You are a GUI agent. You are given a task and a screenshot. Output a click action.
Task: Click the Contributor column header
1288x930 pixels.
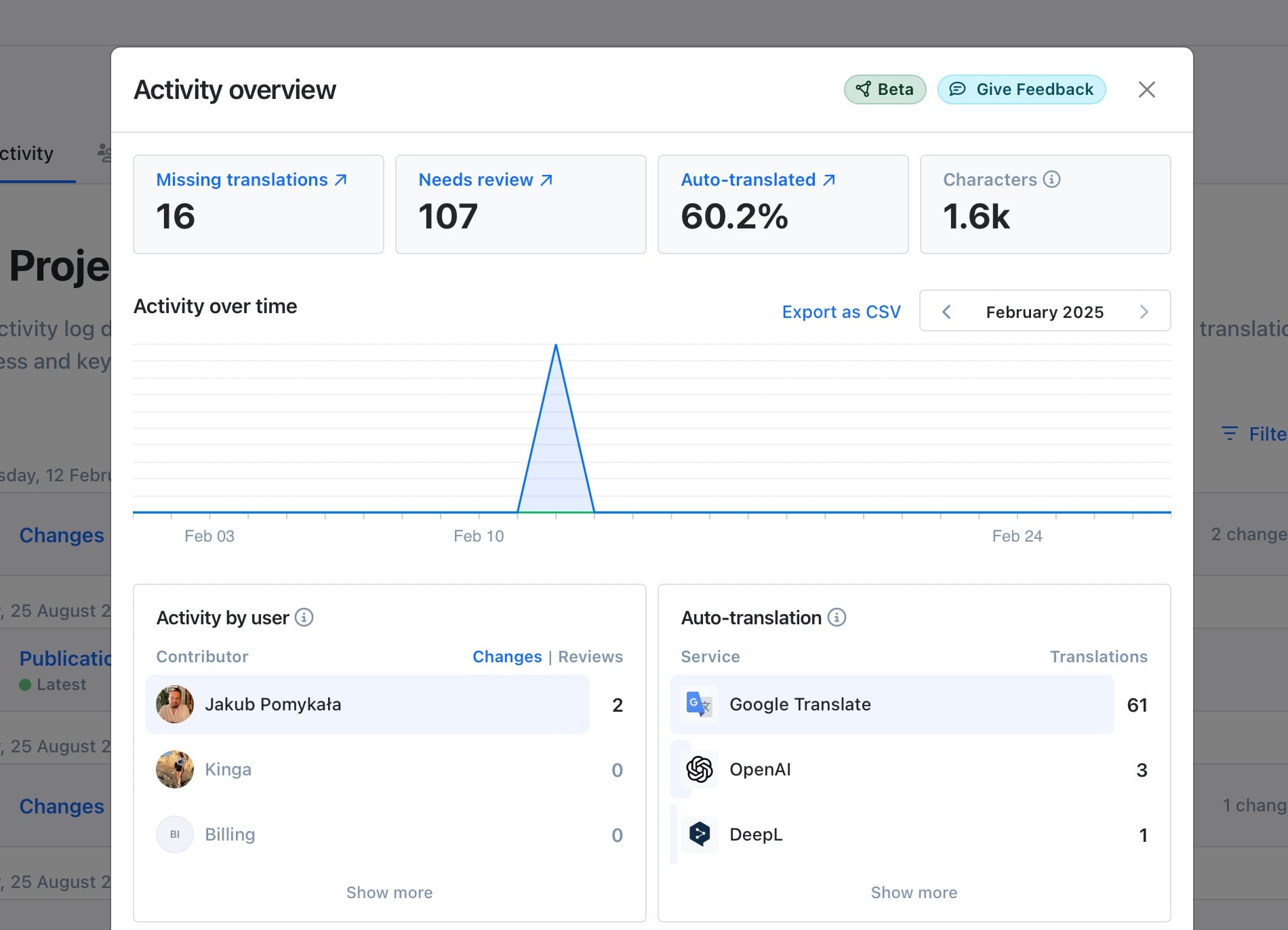tap(202, 657)
